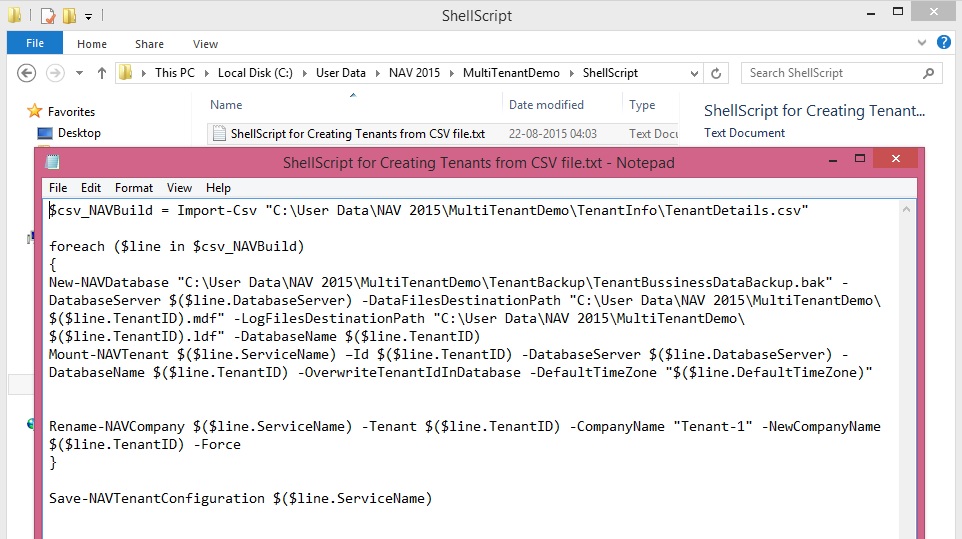Open Notepad's Format menu
Screen dimensions: 962x539
click(134, 188)
